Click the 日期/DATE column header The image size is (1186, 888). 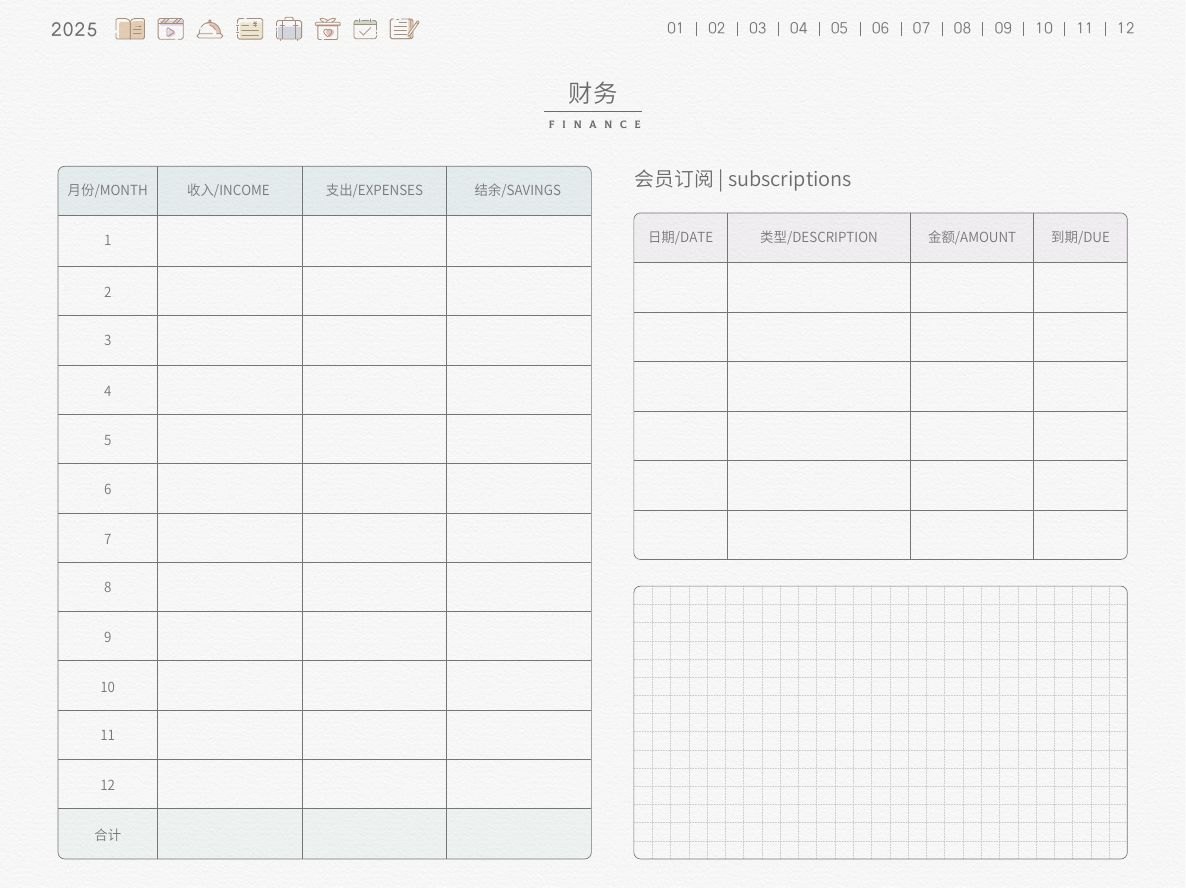(x=681, y=238)
